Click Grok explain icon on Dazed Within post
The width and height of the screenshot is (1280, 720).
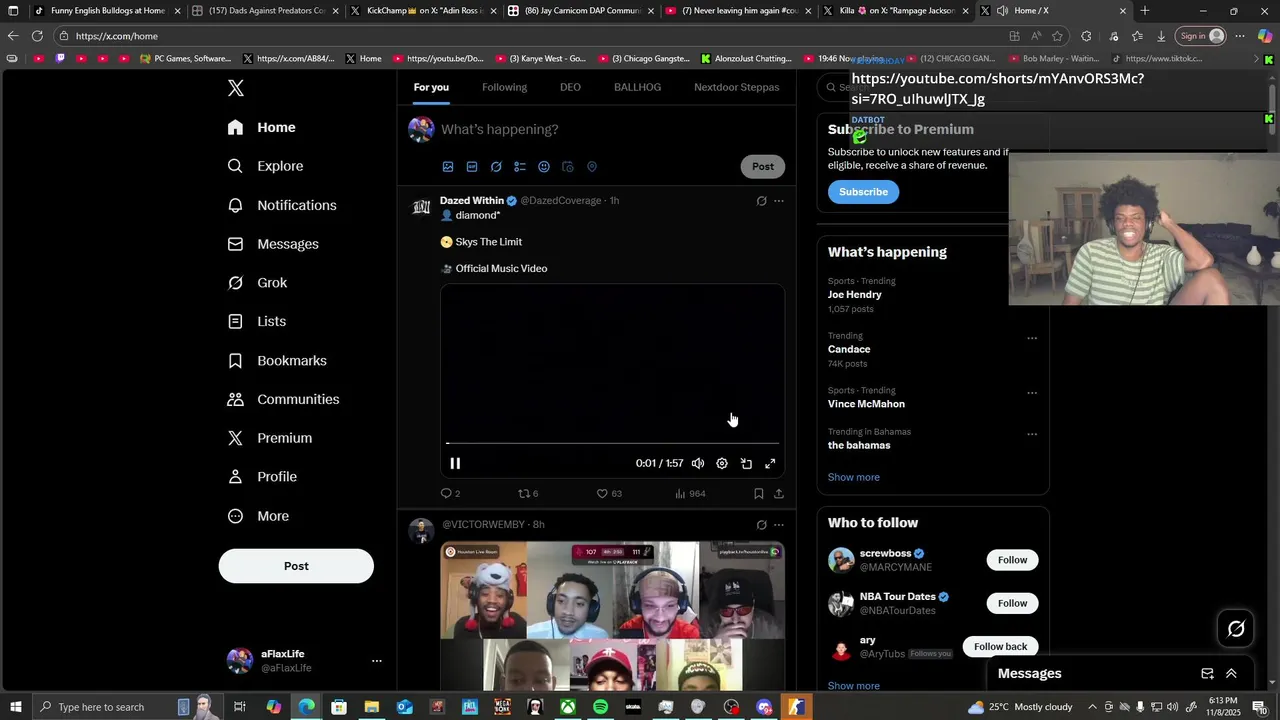coord(761,201)
